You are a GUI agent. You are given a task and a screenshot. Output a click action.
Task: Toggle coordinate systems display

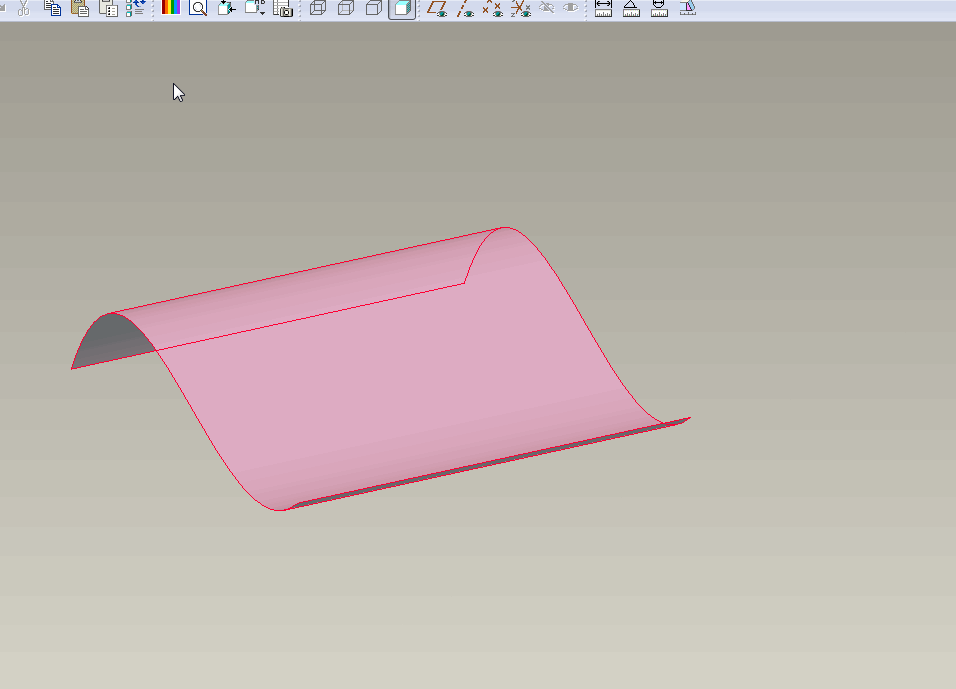521,8
